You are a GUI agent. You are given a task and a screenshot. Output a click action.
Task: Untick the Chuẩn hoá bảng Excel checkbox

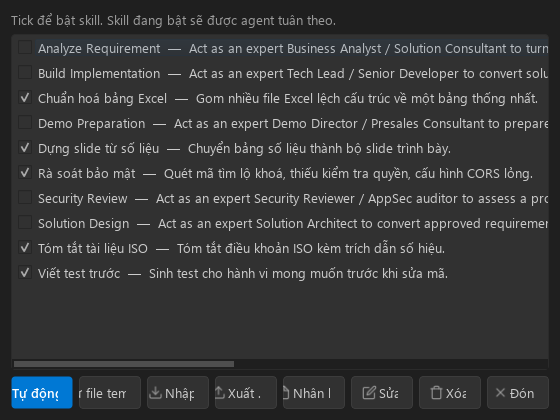tap(25, 98)
